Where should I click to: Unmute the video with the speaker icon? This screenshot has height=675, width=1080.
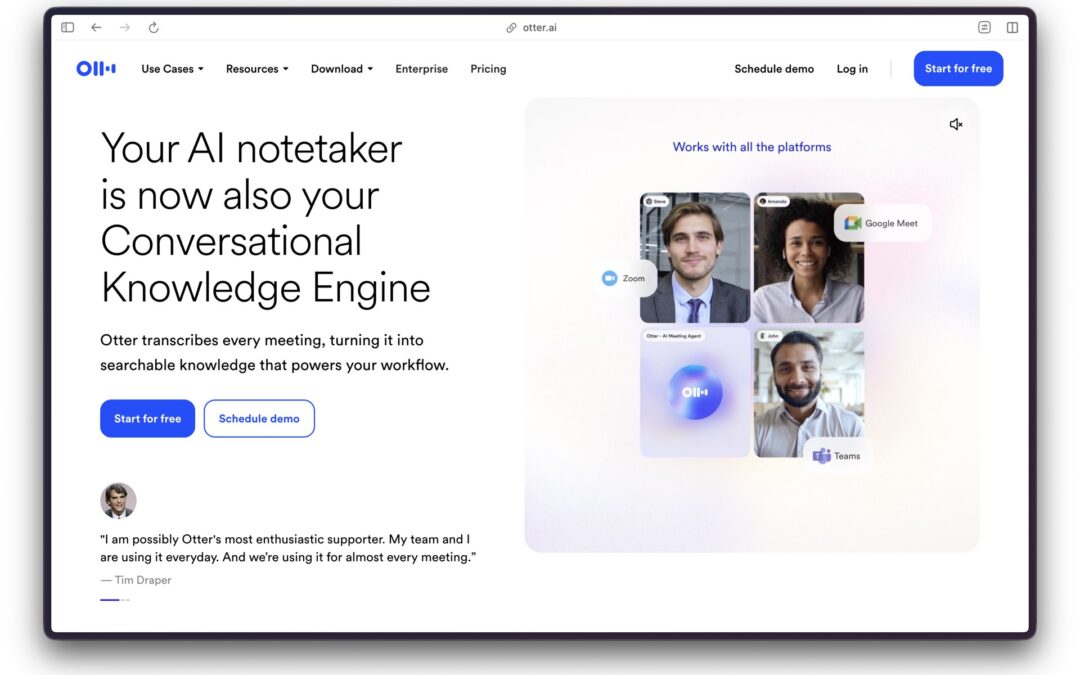click(955, 125)
